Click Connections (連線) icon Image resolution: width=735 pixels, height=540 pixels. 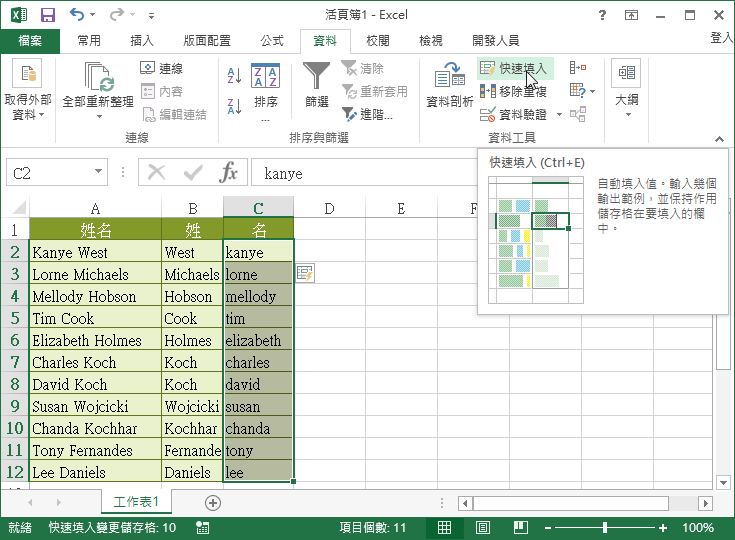point(147,68)
